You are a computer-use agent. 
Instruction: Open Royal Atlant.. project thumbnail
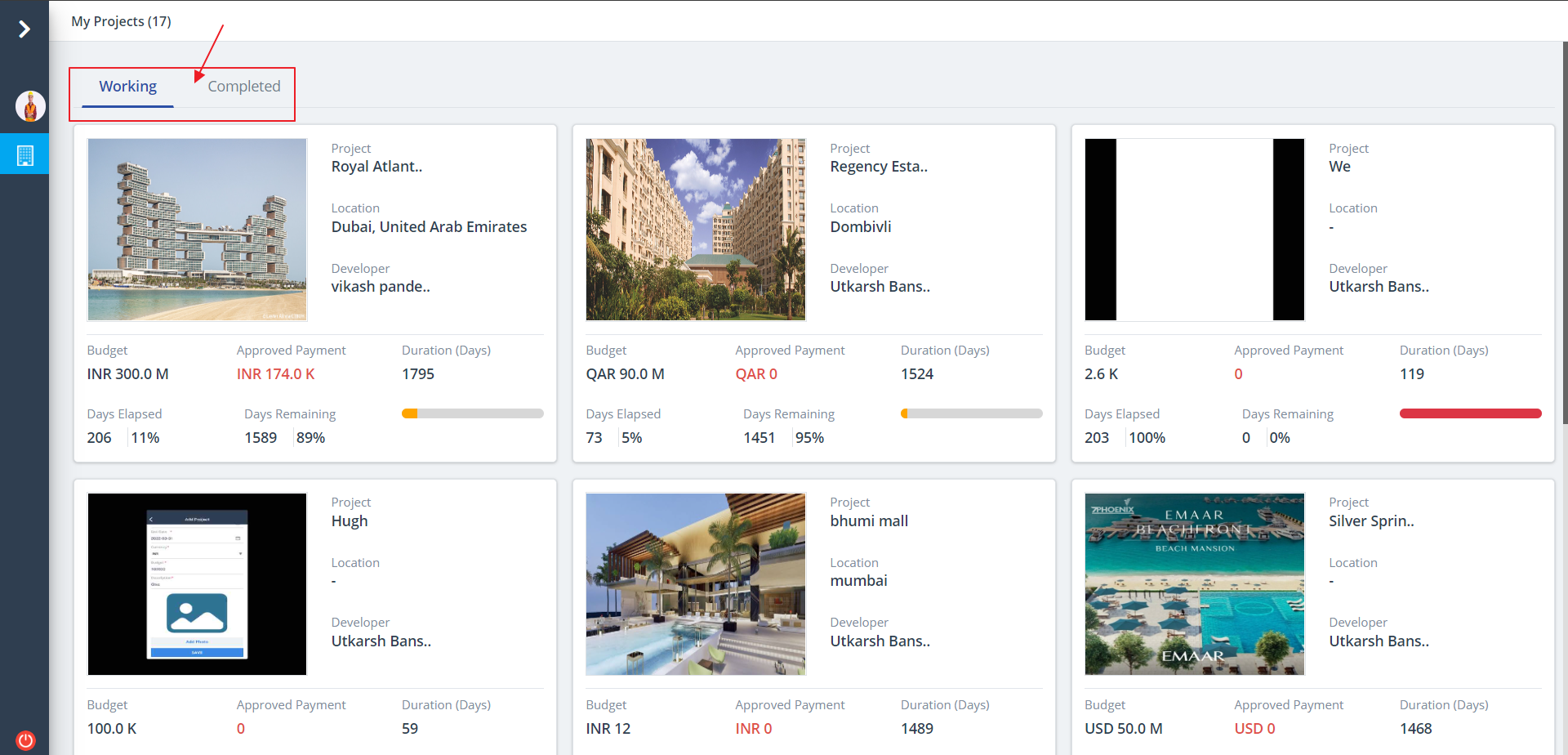click(x=197, y=230)
